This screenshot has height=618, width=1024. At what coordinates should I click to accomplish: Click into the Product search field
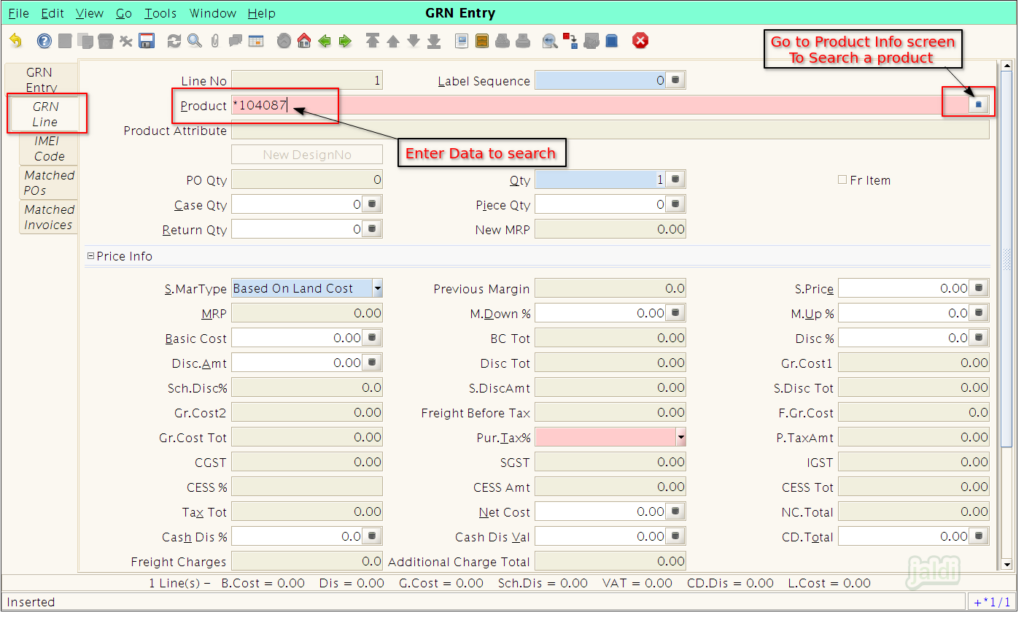coord(600,105)
